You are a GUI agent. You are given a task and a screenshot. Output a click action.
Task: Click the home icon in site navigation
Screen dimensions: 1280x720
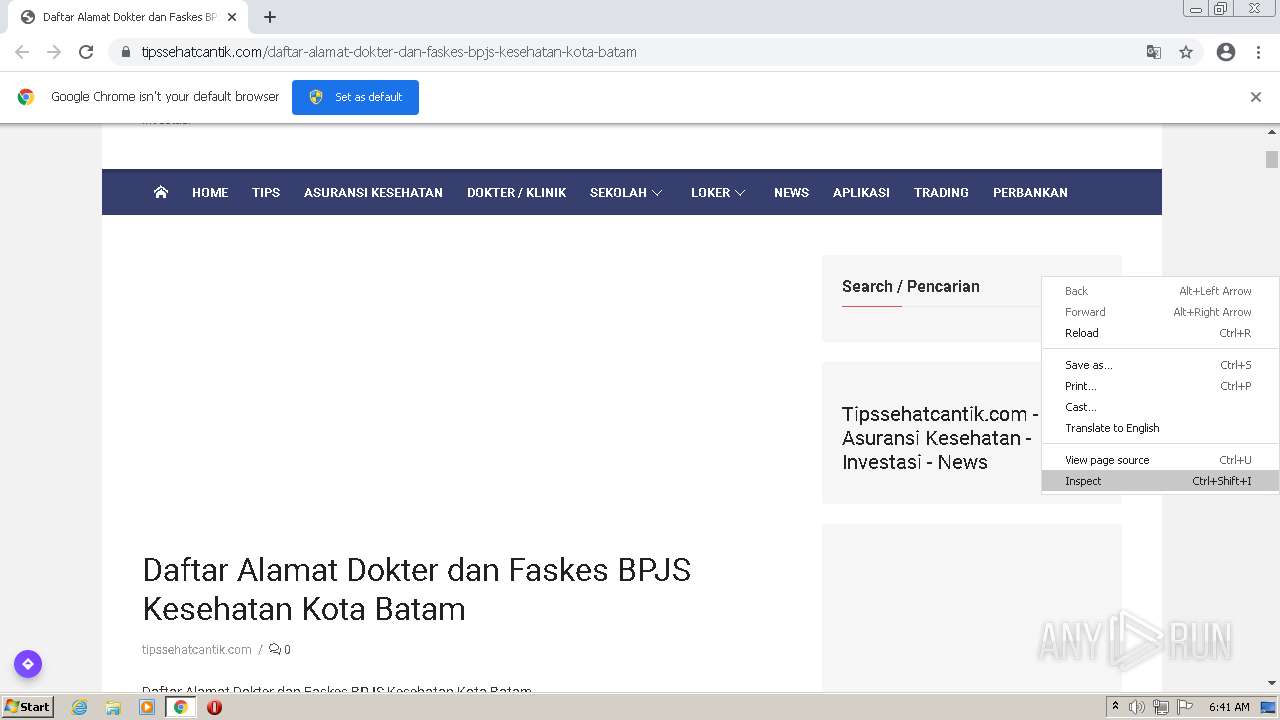(x=161, y=192)
